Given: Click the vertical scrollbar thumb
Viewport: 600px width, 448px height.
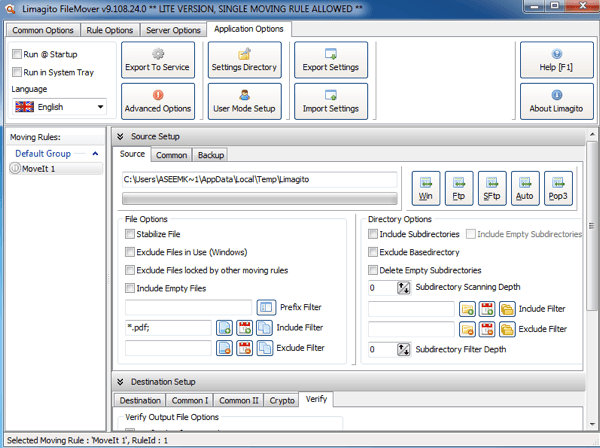Looking at the screenshot, I should click(592, 226).
